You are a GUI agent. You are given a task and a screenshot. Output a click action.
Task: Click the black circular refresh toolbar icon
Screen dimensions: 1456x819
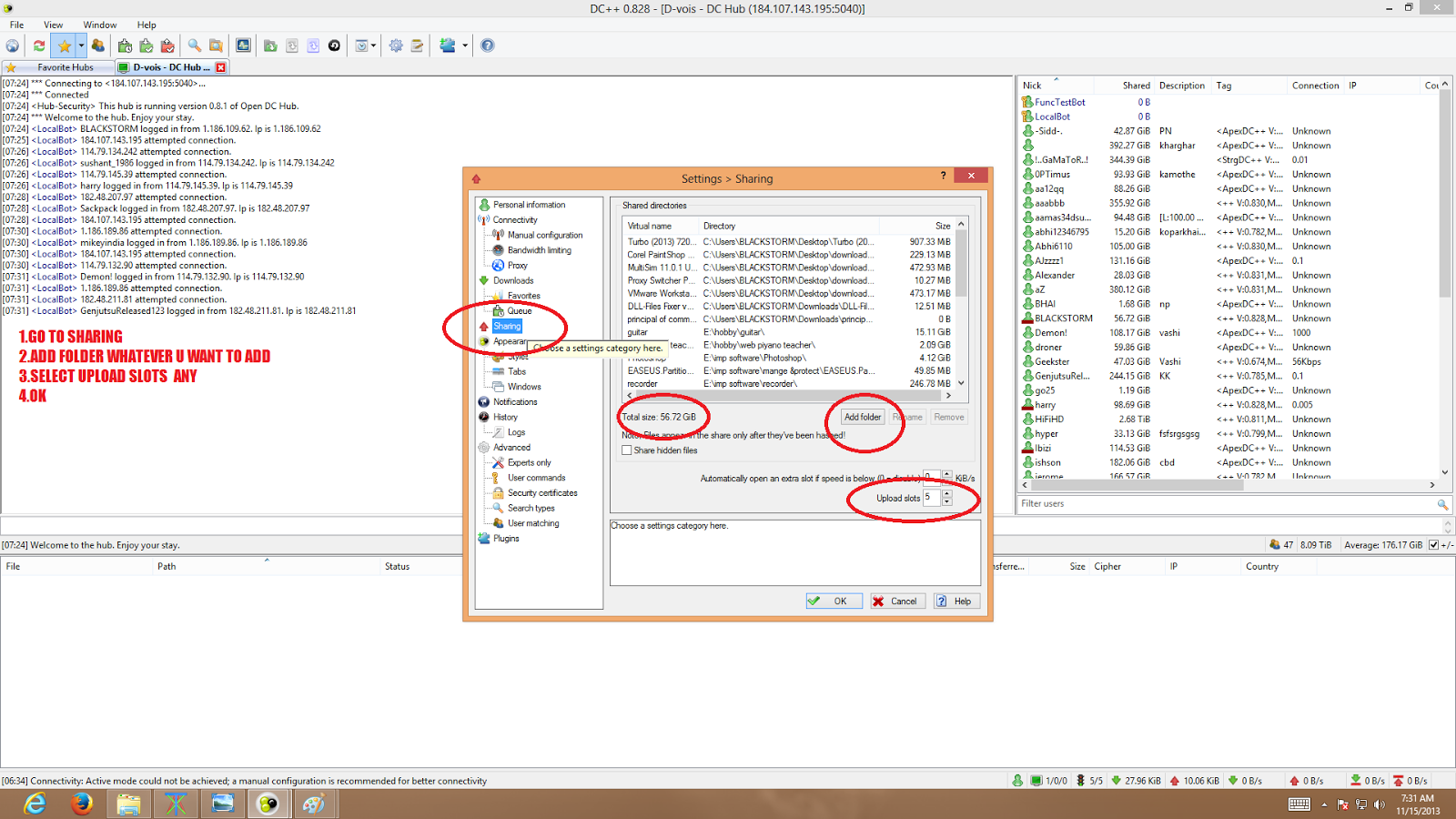334,45
